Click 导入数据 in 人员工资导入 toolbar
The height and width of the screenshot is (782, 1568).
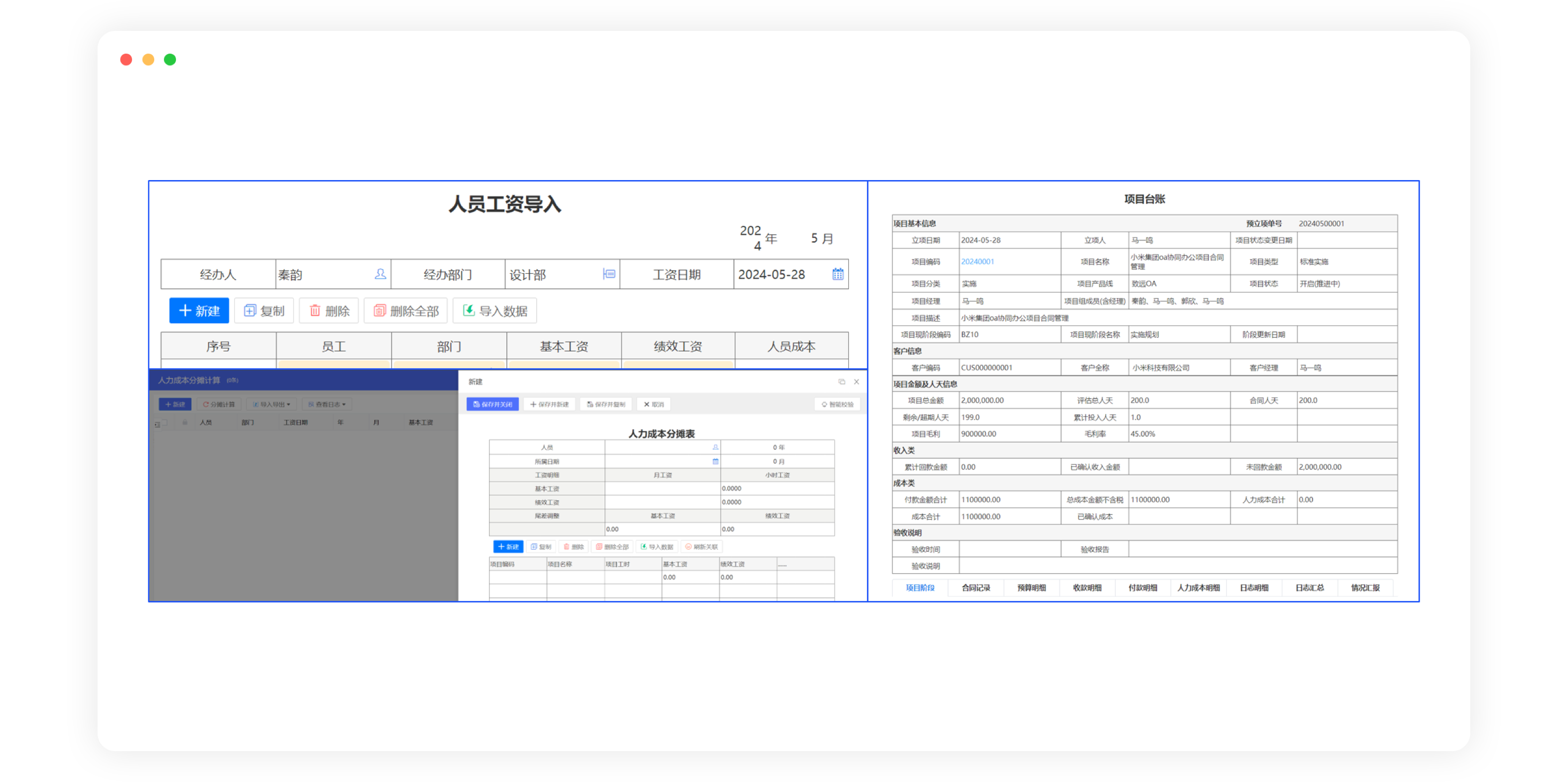[x=495, y=311]
